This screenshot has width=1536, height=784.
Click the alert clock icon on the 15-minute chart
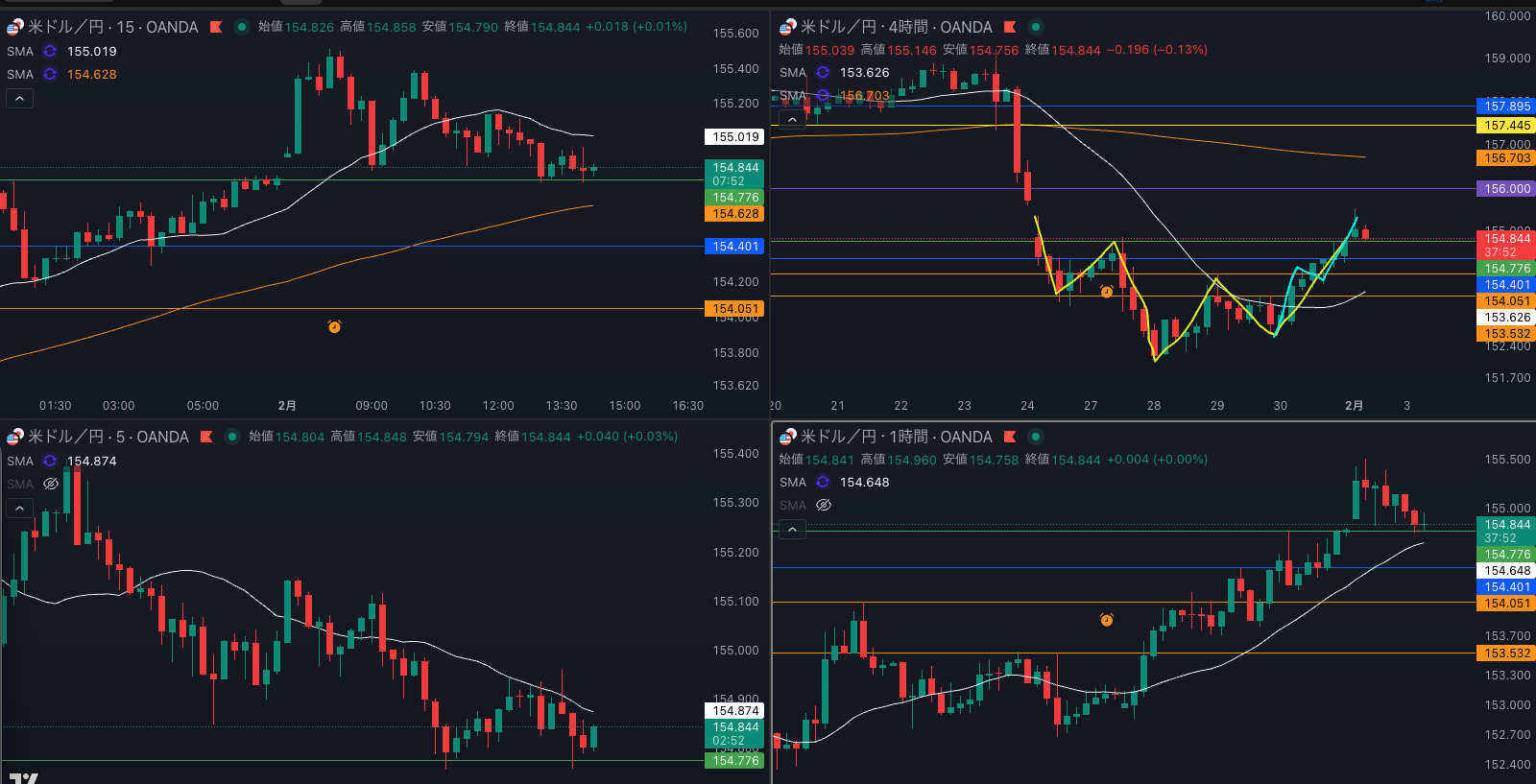coord(334,327)
